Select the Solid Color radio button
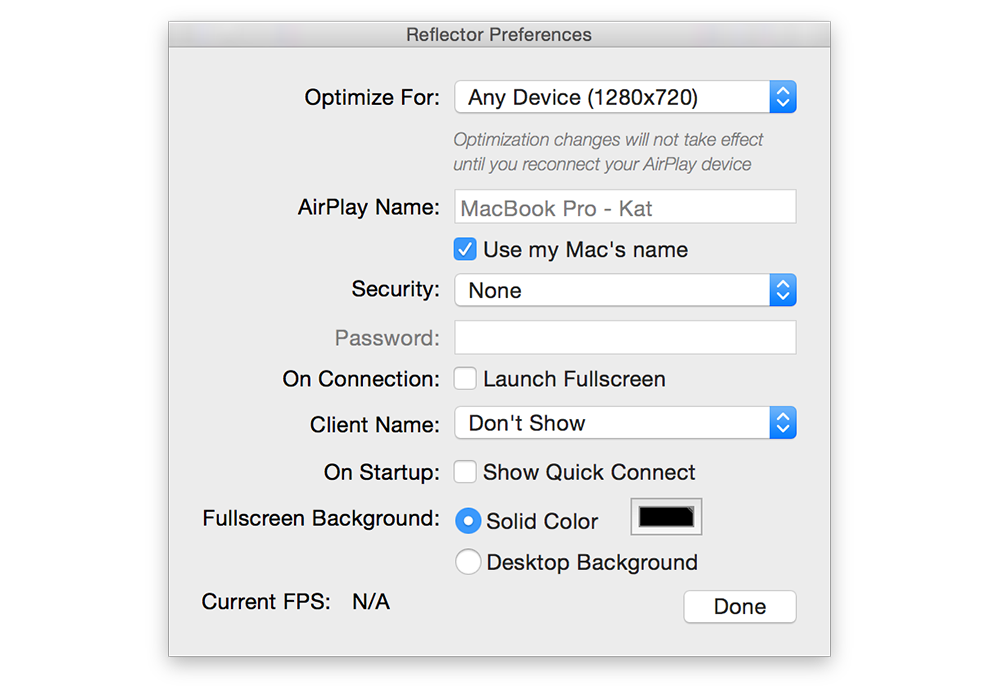1000x691 pixels. click(x=468, y=521)
